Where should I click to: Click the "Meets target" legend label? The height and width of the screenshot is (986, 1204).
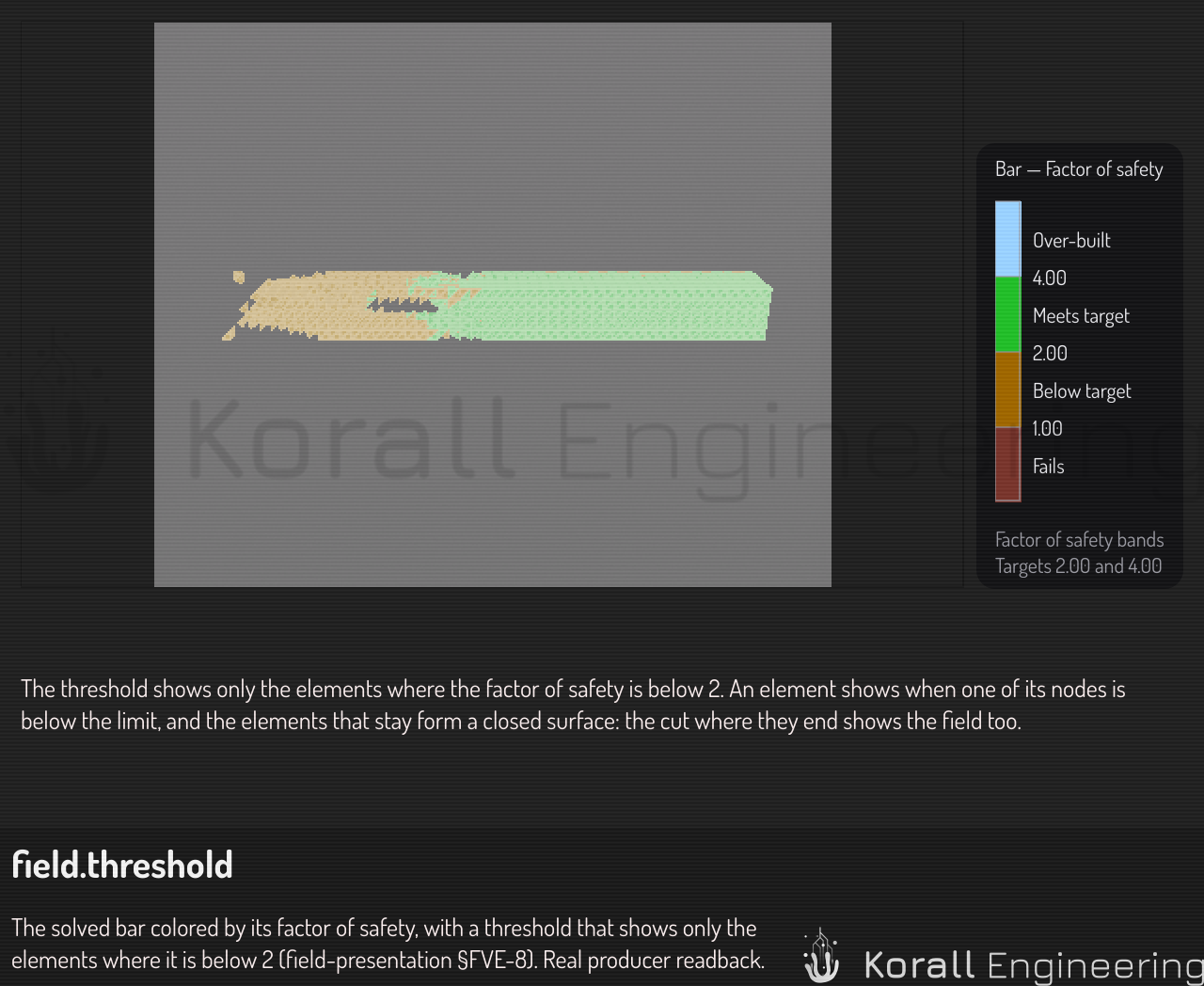coord(1081,315)
